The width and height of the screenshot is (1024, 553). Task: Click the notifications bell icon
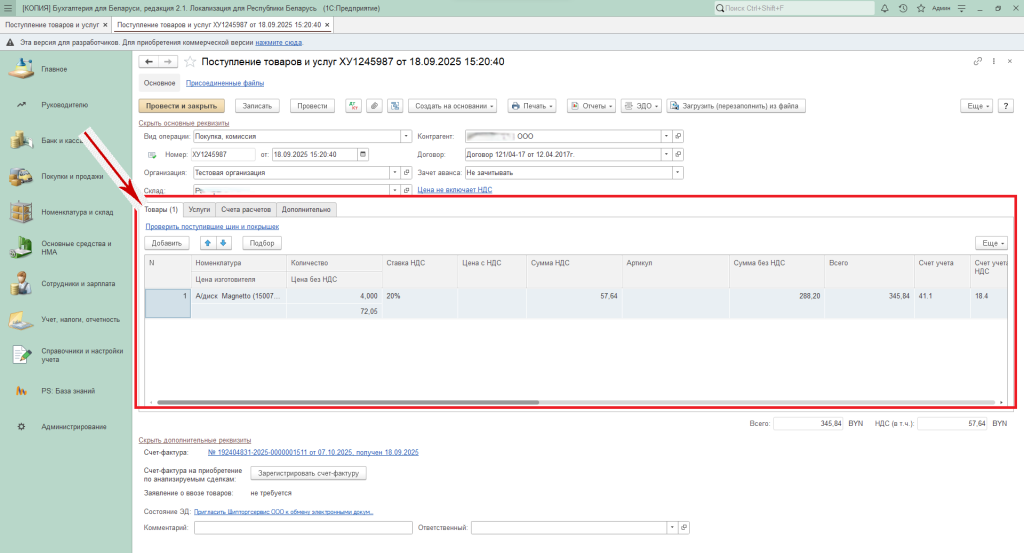pyautogui.click(x=885, y=8)
